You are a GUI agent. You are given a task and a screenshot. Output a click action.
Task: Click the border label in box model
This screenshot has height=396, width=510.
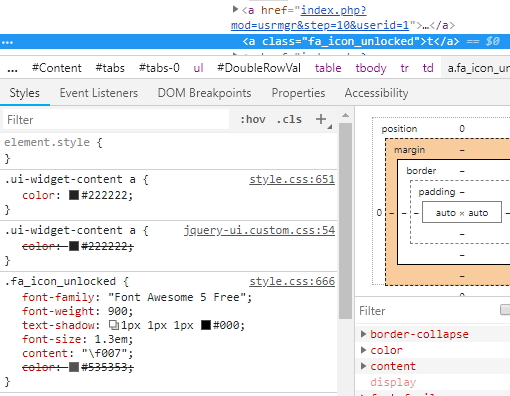click(x=421, y=171)
